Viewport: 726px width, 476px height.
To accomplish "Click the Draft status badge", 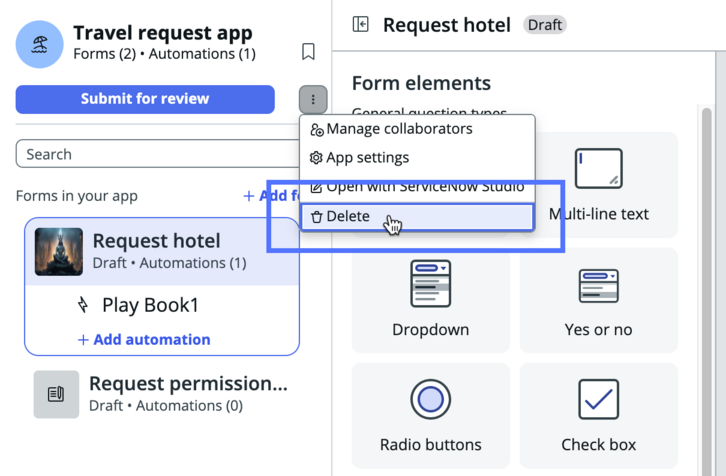I will pos(544,25).
